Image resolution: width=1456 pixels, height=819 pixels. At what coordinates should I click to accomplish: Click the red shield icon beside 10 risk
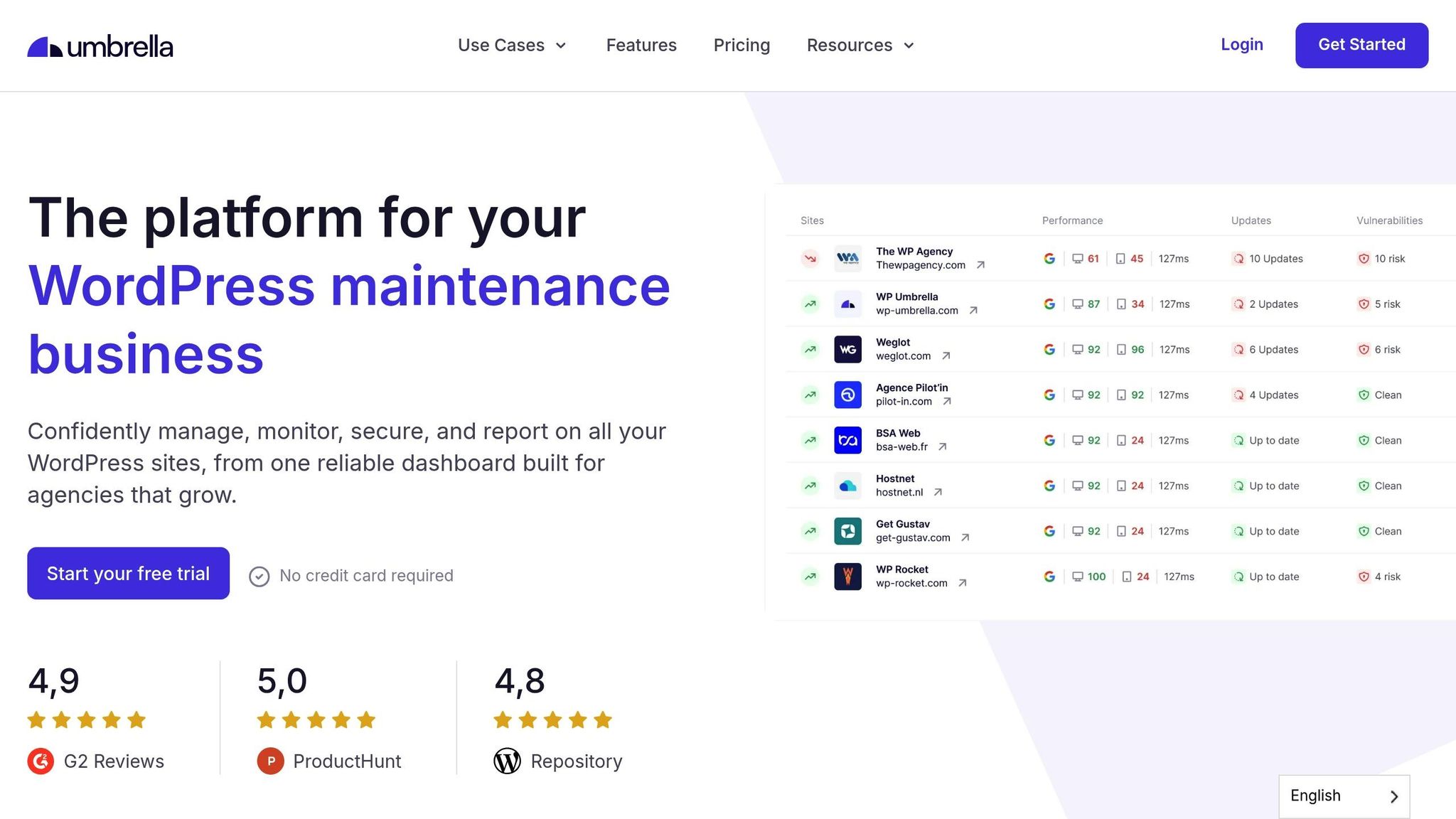[1363, 259]
